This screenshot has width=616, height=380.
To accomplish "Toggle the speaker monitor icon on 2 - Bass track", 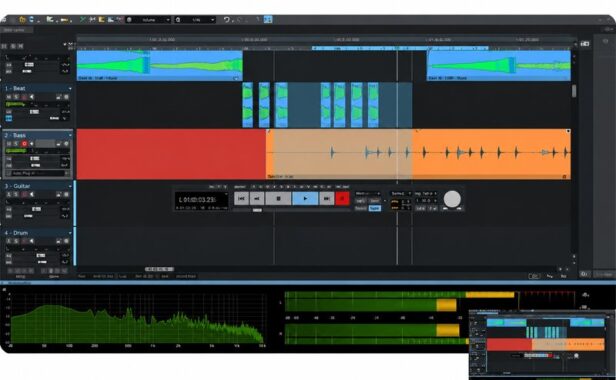I will click(32, 144).
